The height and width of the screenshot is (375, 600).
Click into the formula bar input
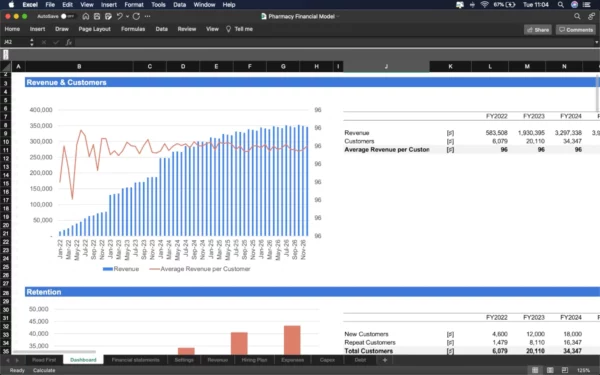pyautogui.click(x=334, y=42)
